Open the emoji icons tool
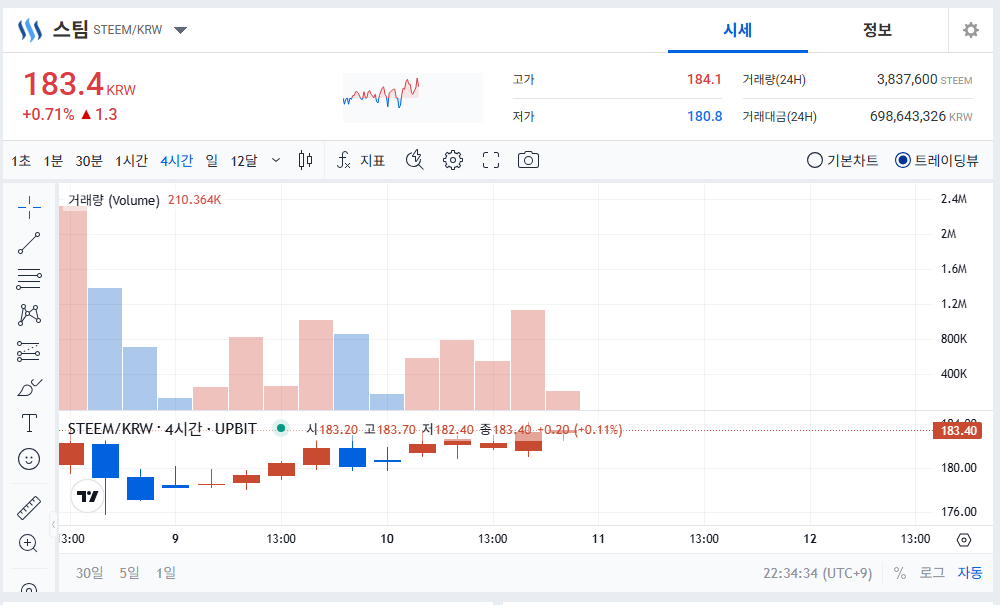This screenshot has width=1000, height=605. pos(29,459)
